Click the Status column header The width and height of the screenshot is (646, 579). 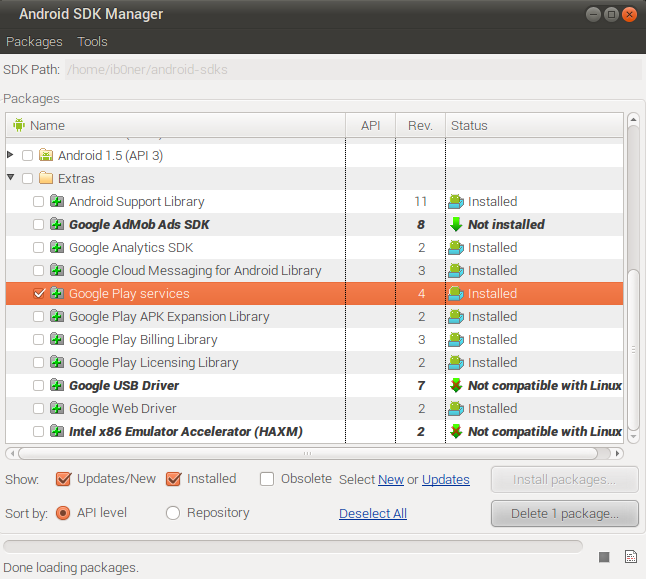[534, 125]
